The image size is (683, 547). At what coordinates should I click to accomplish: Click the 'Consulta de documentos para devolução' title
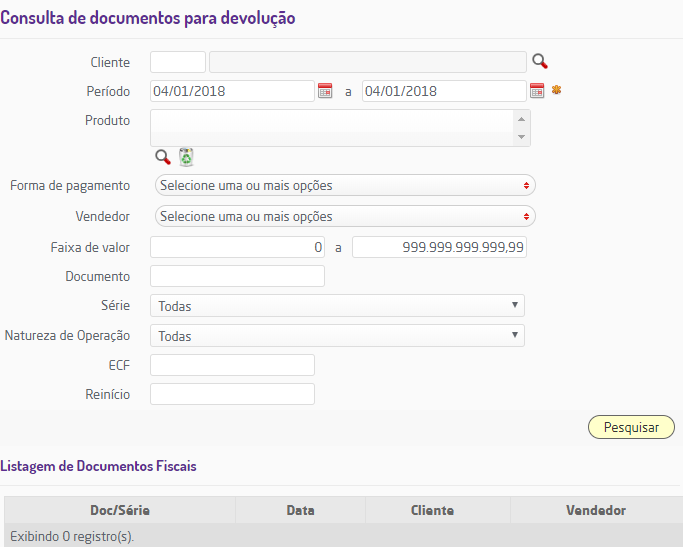tap(148, 18)
